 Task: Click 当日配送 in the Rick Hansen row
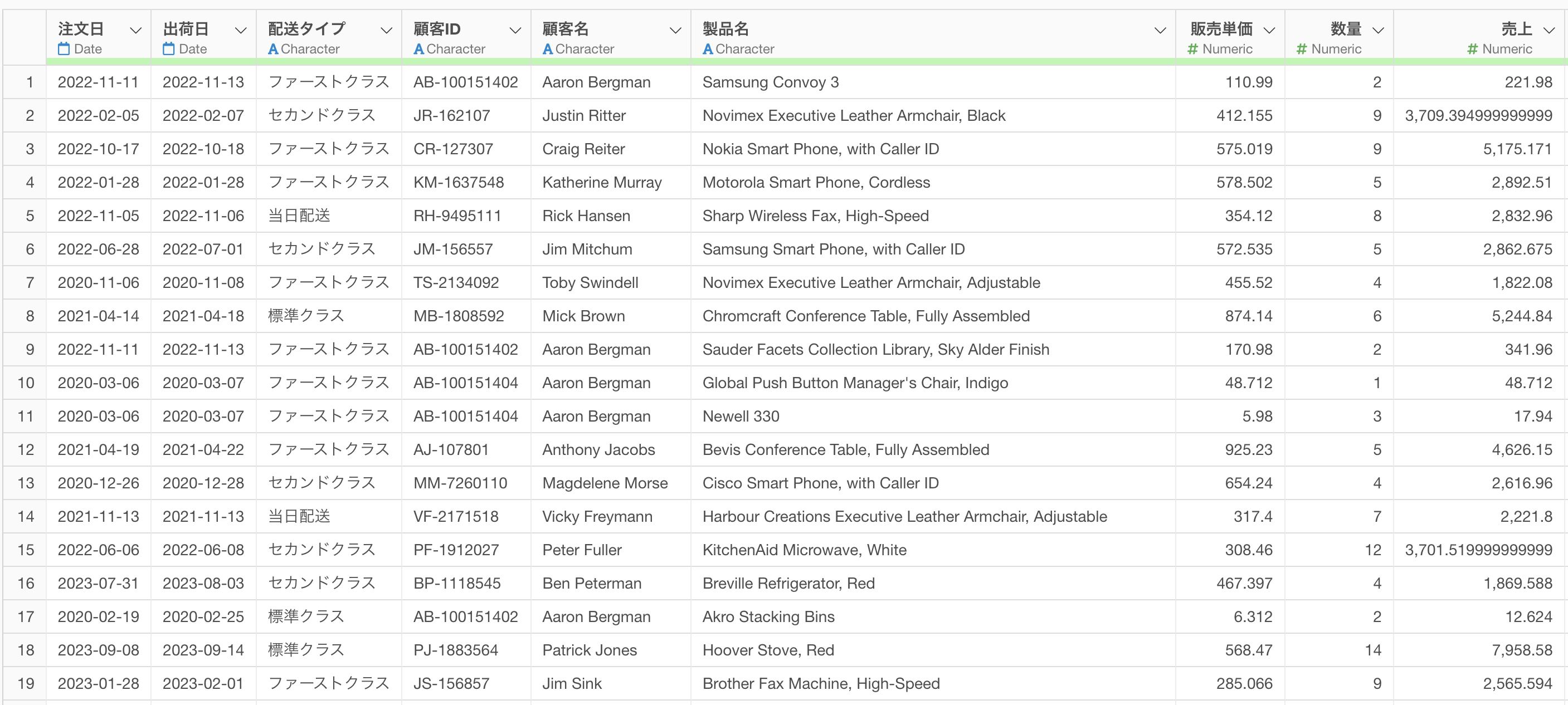click(299, 216)
